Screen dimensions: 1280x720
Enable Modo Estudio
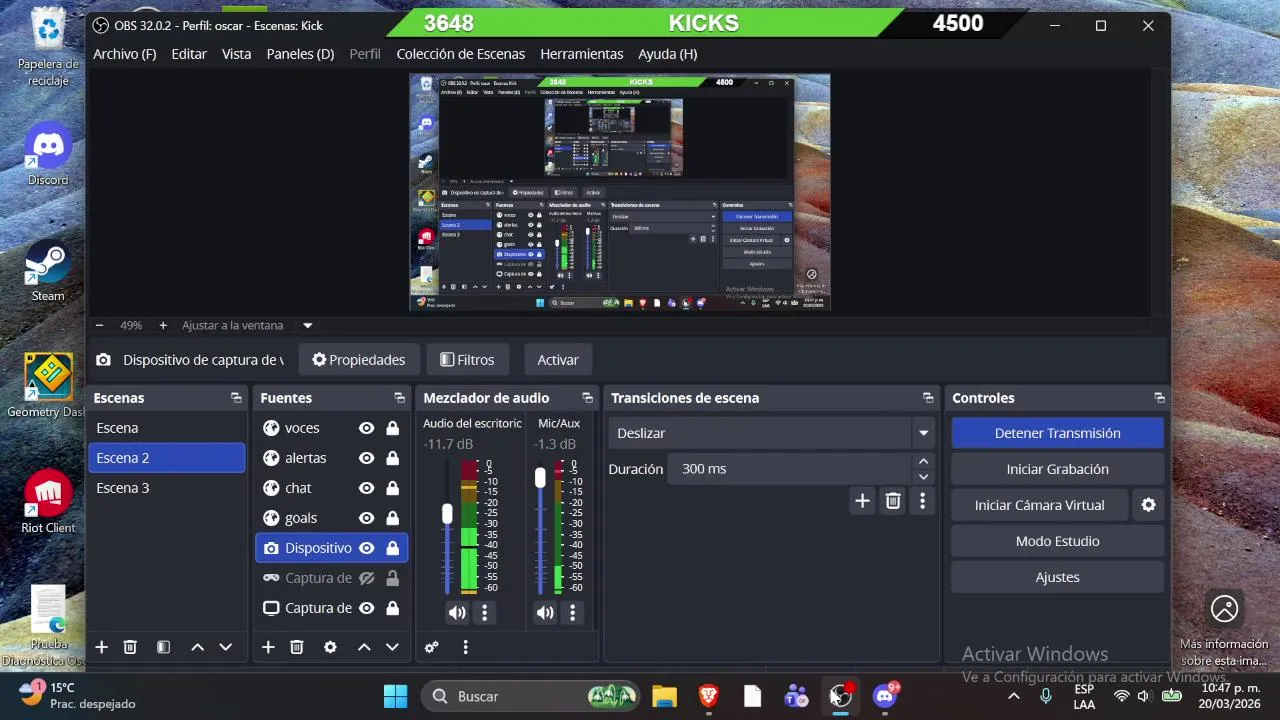coord(1057,541)
